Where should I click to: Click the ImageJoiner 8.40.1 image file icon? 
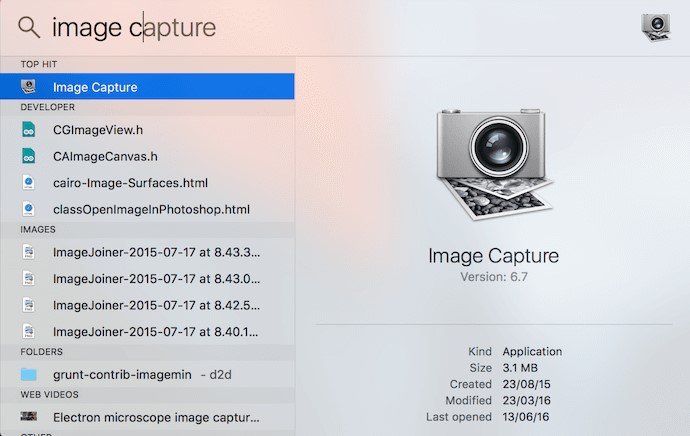[x=29, y=331]
